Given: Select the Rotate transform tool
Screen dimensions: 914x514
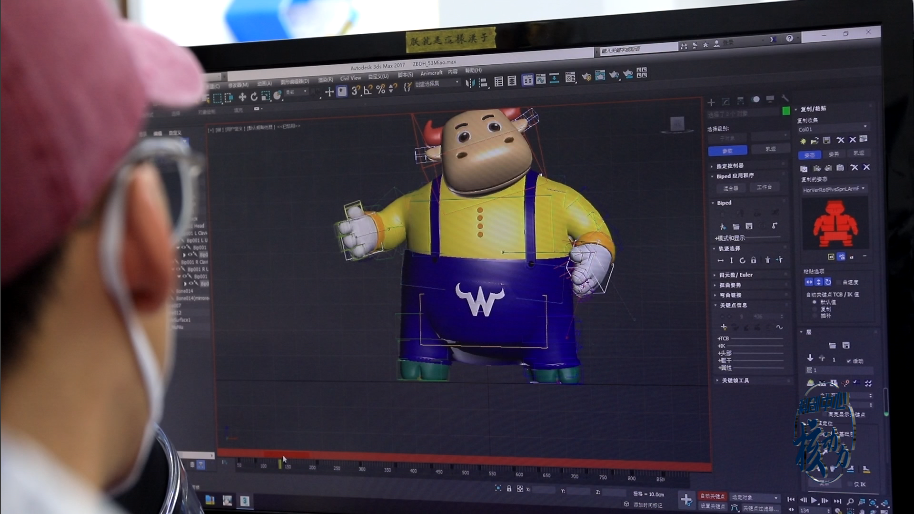Looking at the screenshot, I should 254,97.
